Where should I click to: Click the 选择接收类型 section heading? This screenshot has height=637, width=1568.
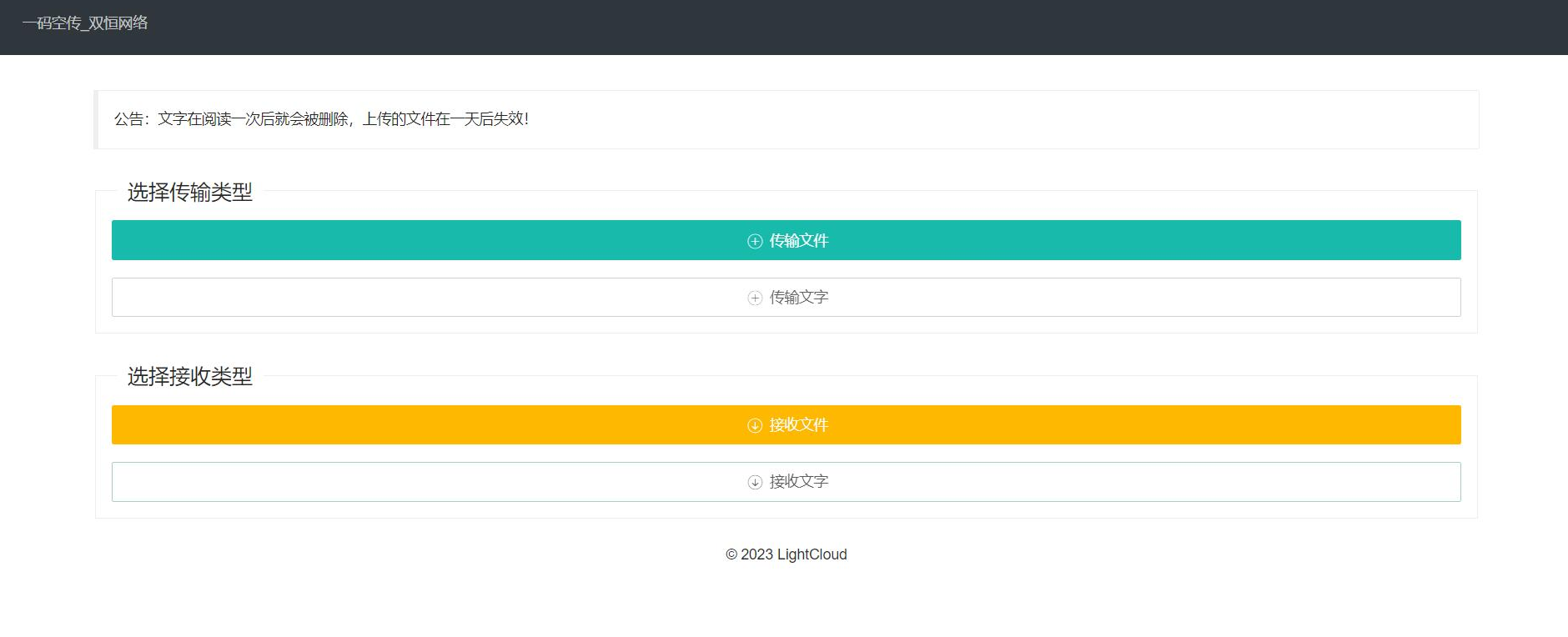[189, 377]
